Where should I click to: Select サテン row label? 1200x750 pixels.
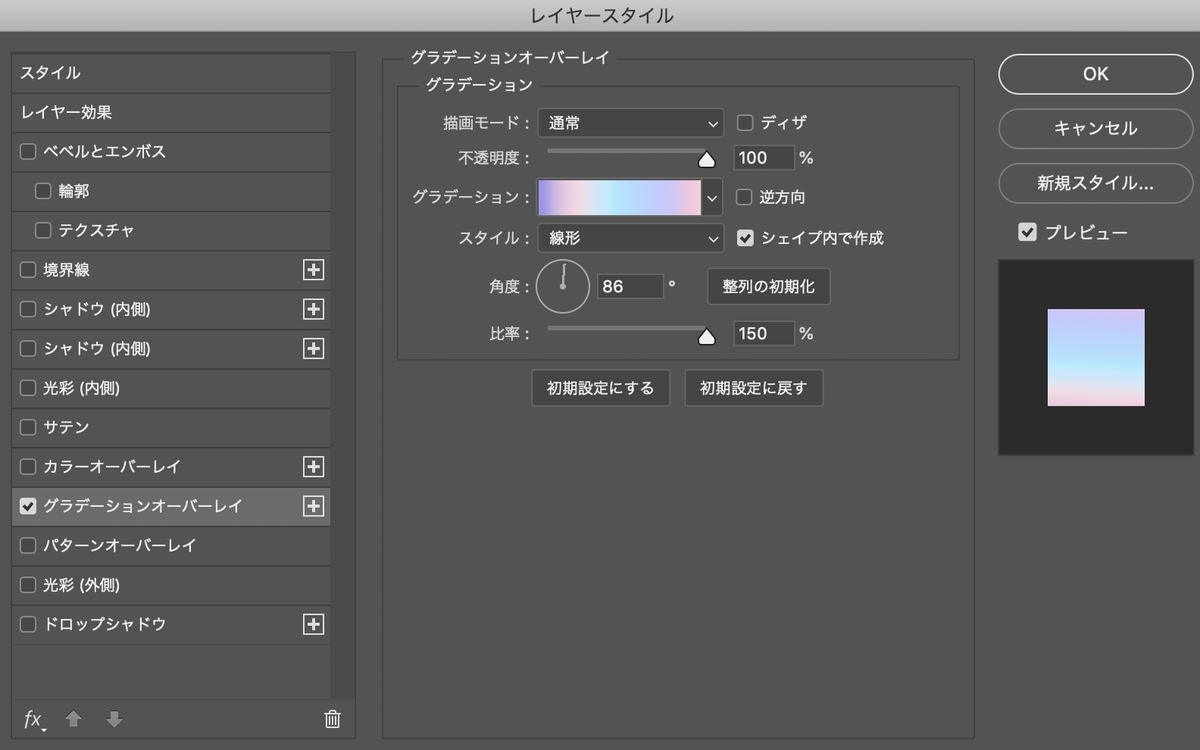[67, 427]
